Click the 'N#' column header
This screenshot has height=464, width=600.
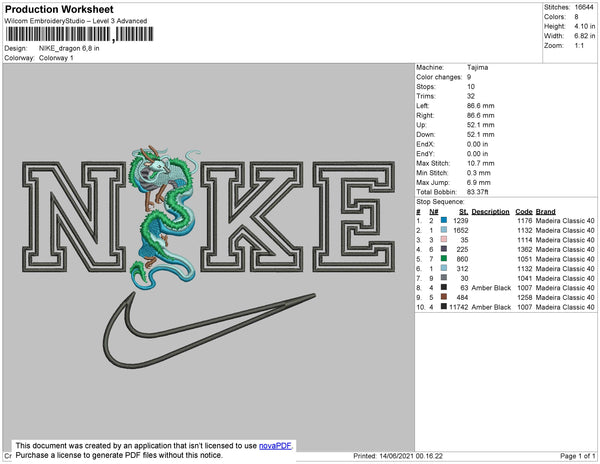[x=433, y=212]
